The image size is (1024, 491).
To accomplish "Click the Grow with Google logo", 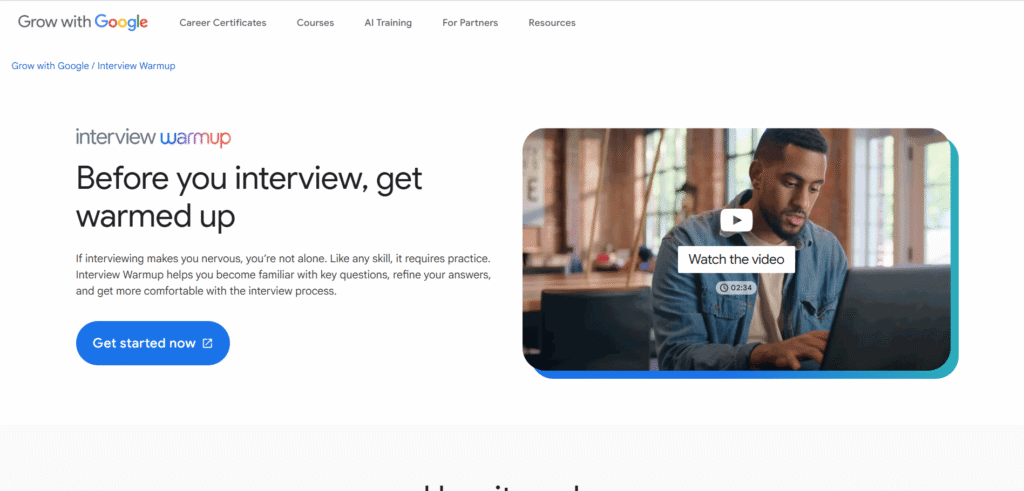I will coord(83,22).
